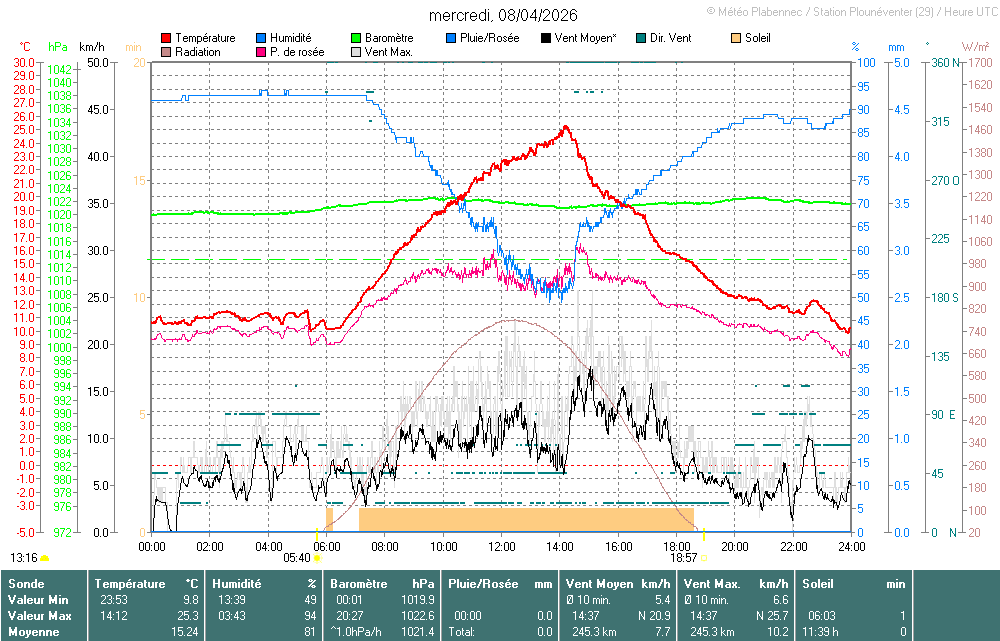Click the Sonde header in the summary table

[25, 583]
